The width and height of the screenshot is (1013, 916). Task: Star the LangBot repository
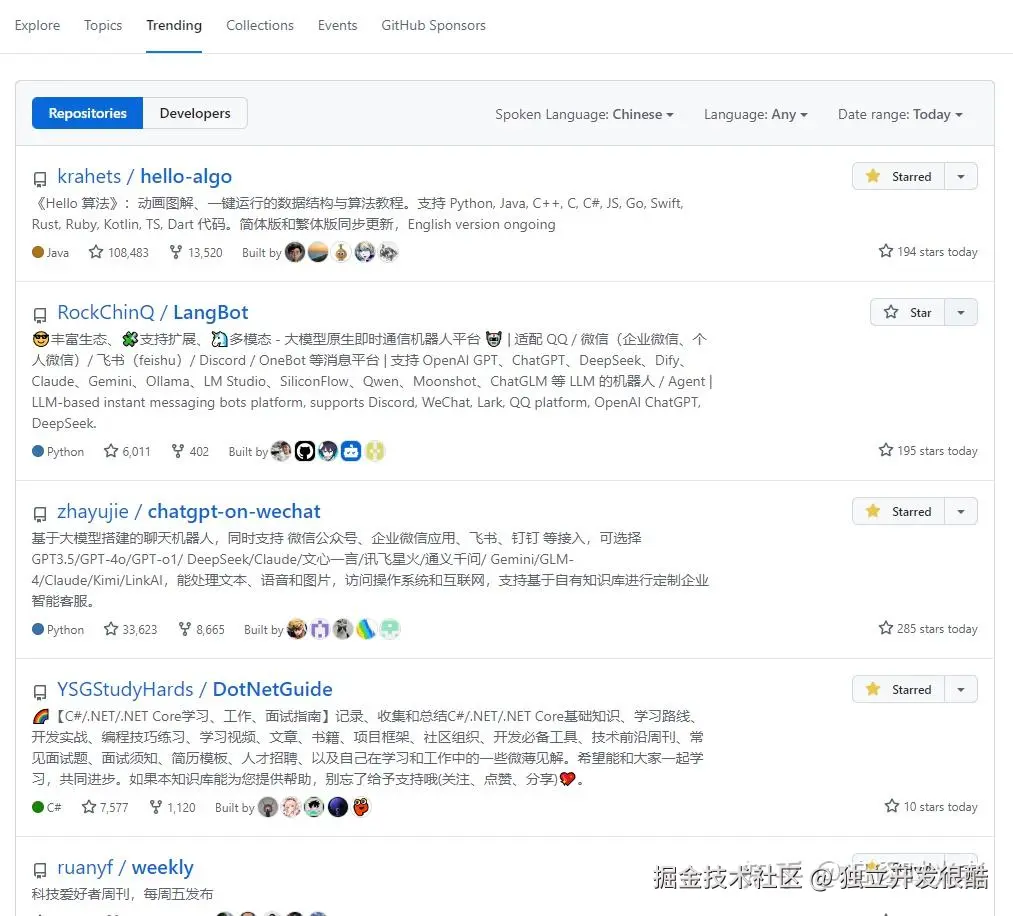(908, 313)
